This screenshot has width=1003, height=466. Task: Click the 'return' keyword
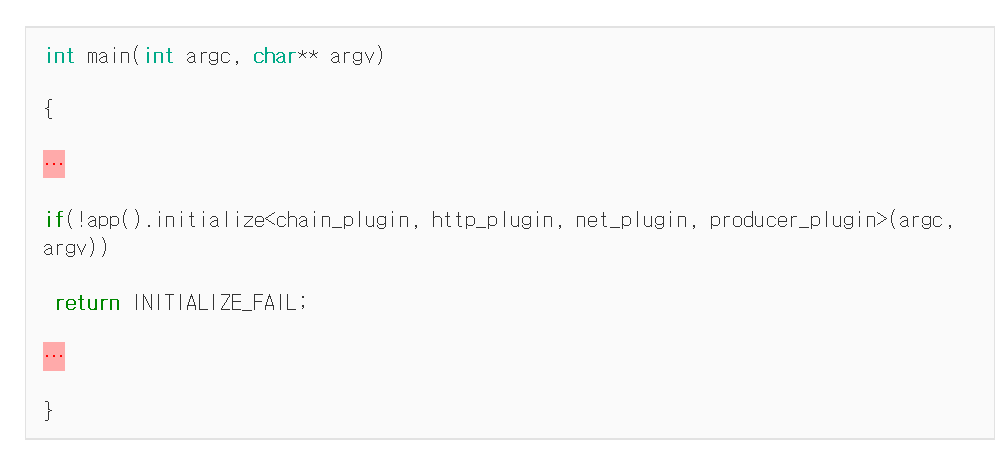tap(88, 302)
